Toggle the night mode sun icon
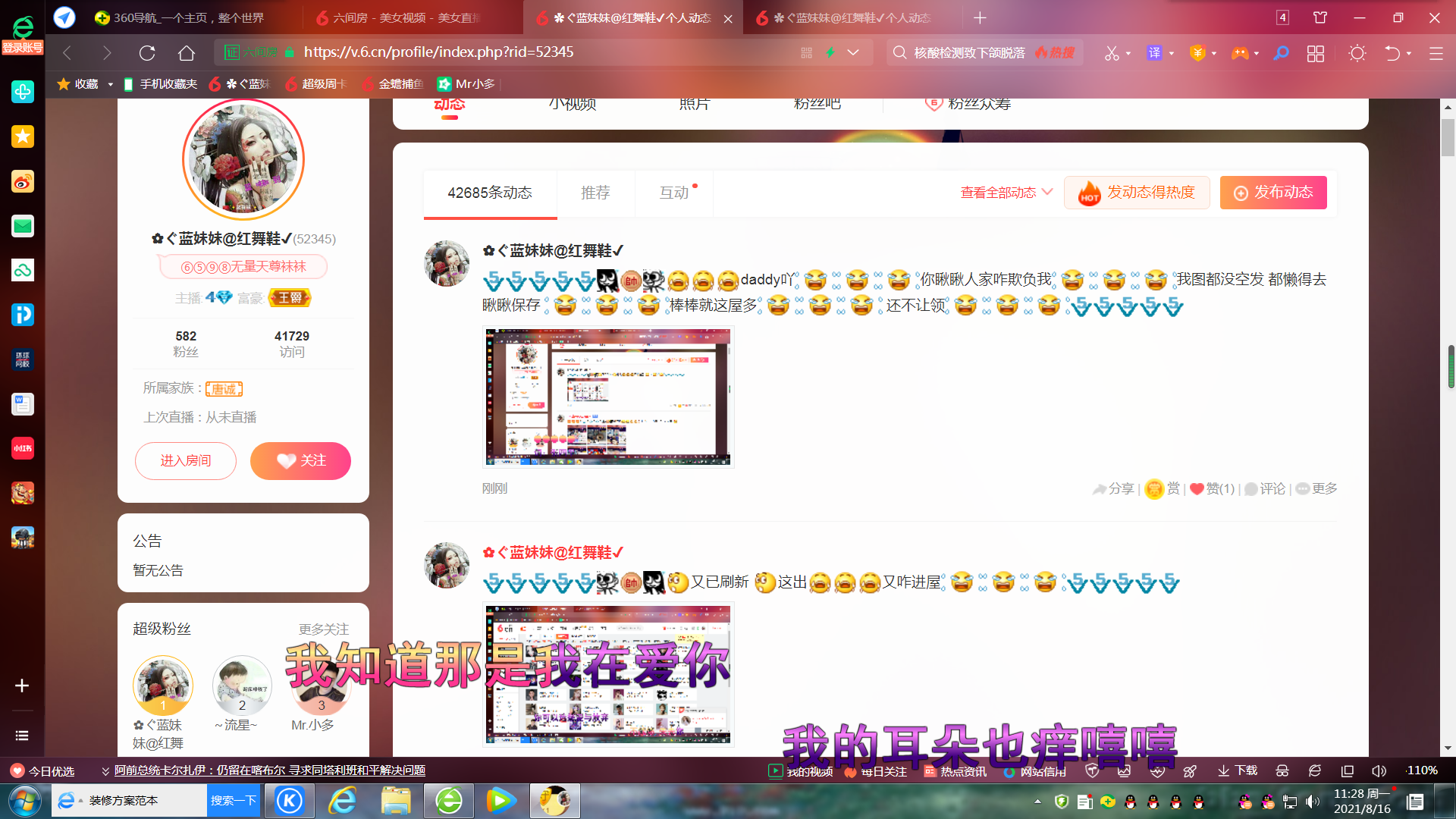 pyautogui.click(x=1357, y=53)
